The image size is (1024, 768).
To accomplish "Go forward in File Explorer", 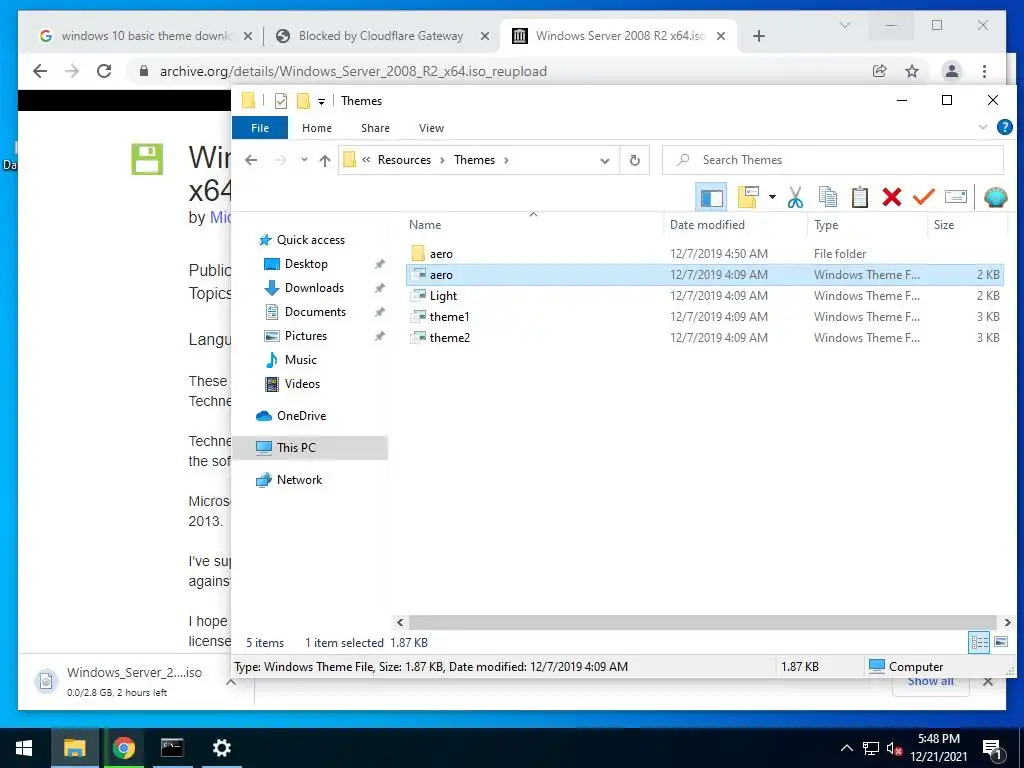I will 281,160.
